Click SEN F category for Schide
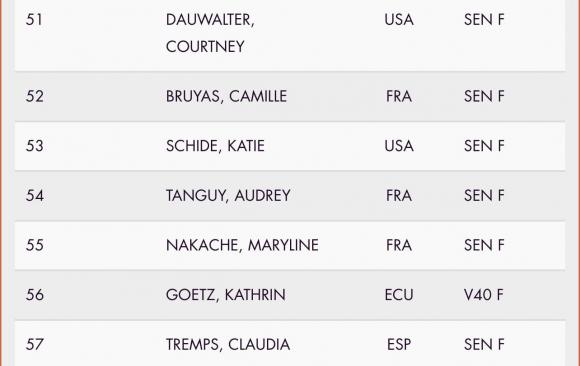The height and width of the screenshot is (366, 580). click(x=484, y=146)
